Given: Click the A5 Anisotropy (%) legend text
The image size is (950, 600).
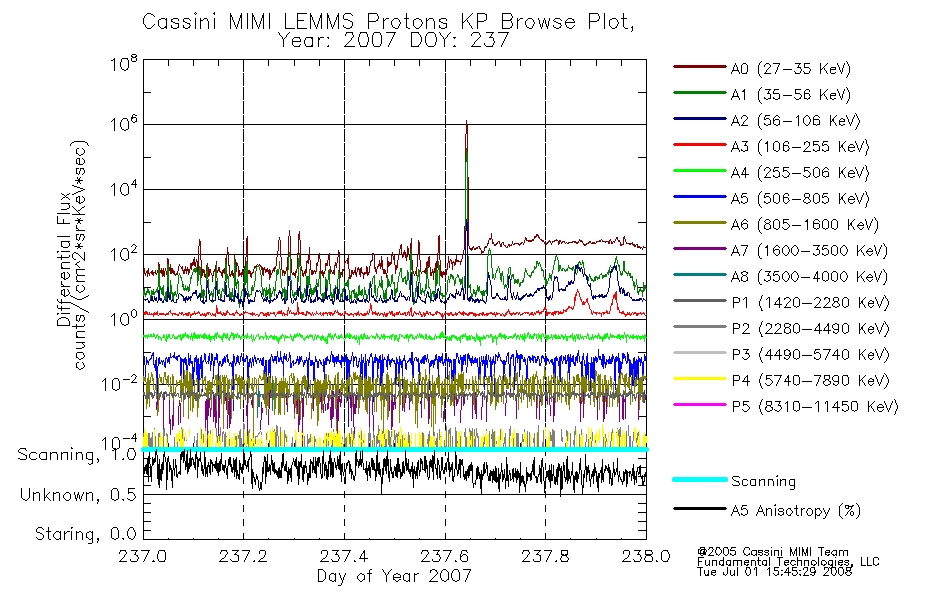Looking at the screenshot, I should (796, 511).
